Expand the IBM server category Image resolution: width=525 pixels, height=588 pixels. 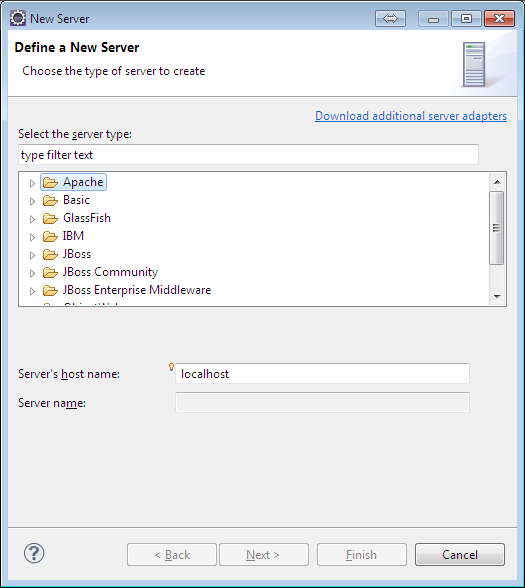[32, 237]
